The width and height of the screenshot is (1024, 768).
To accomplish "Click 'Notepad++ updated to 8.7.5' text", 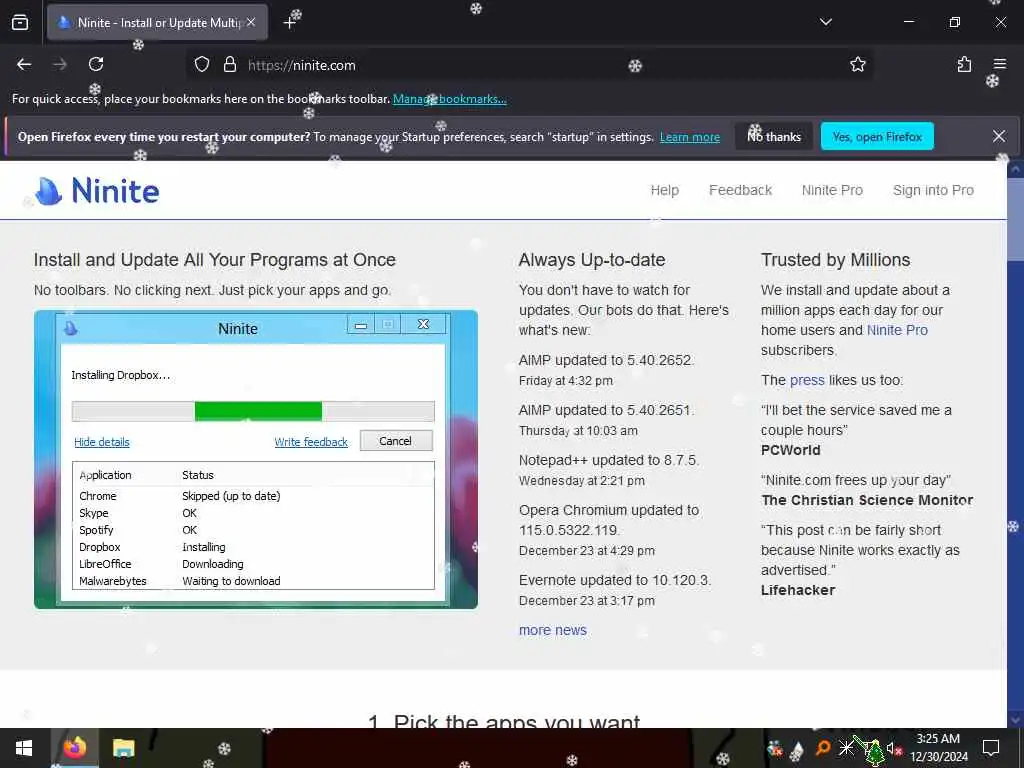I will 609,460.
